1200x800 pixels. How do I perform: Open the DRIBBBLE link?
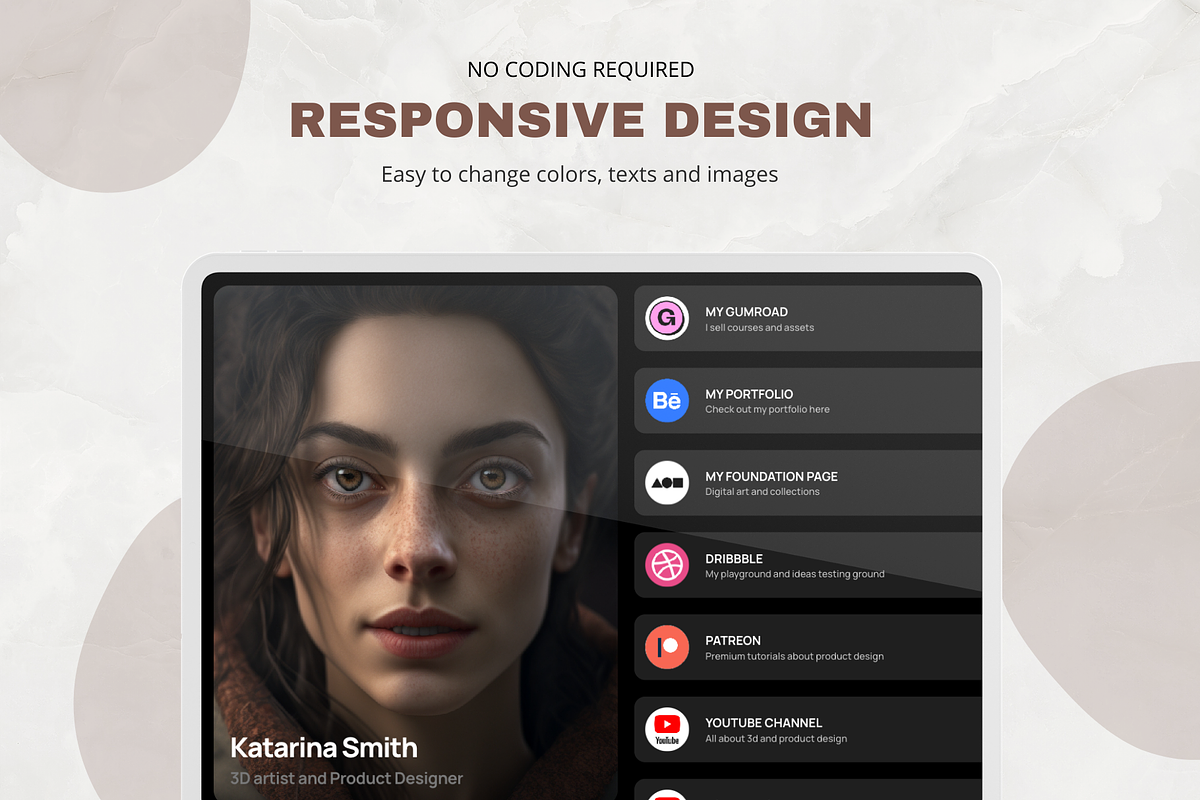(x=808, y=565)
